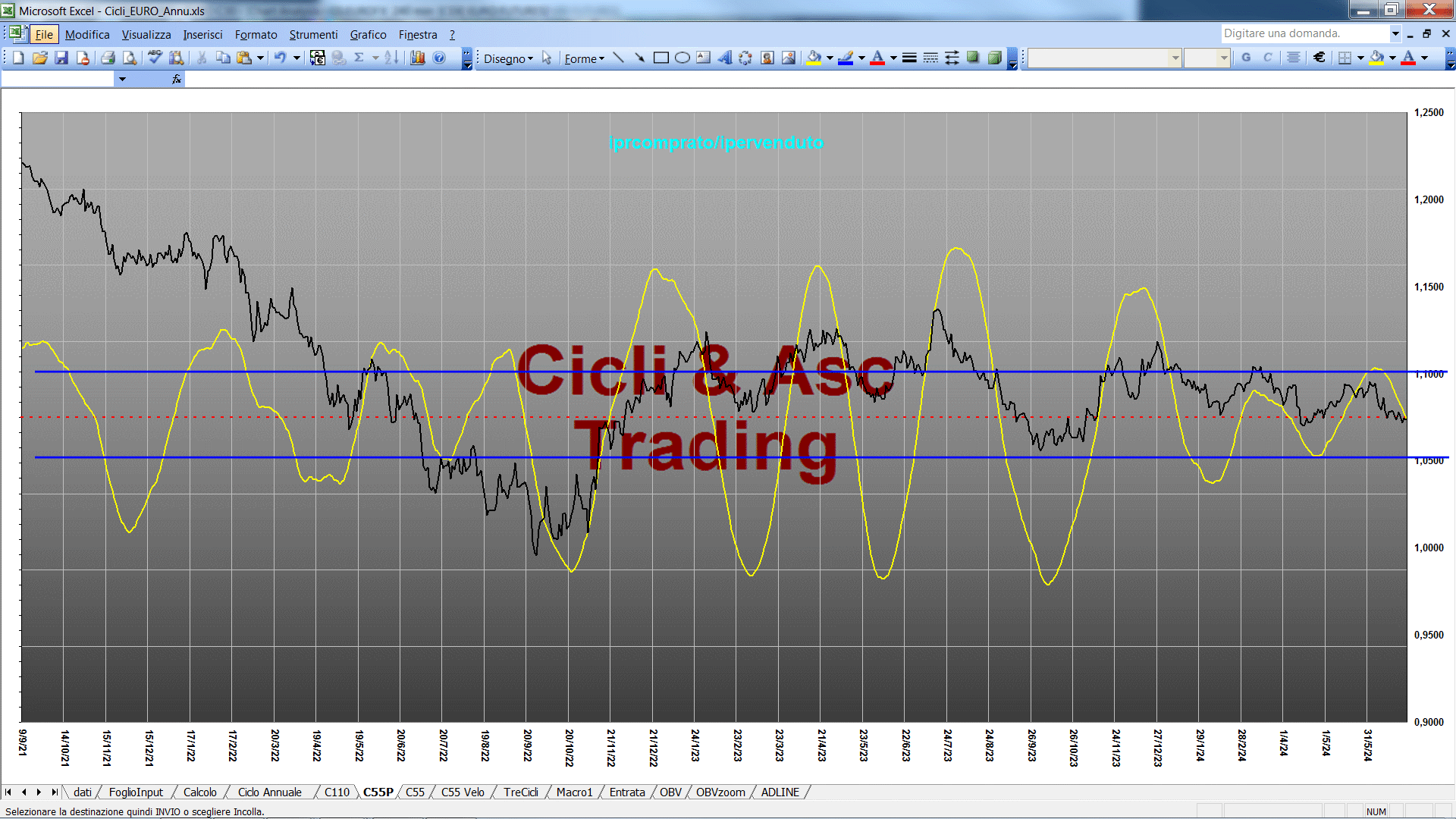Open the Strumenti menu
1456x819 pixels.
(x=313, y=35)
